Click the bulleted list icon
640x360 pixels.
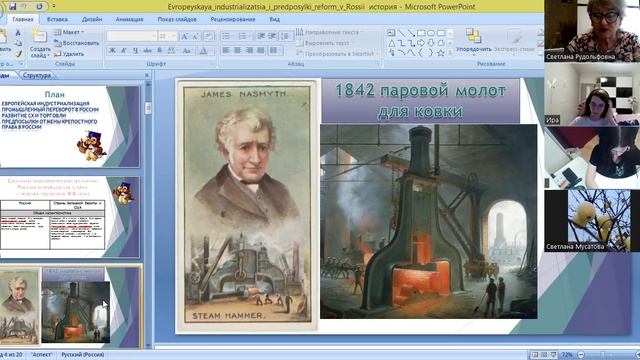(227, 36)
